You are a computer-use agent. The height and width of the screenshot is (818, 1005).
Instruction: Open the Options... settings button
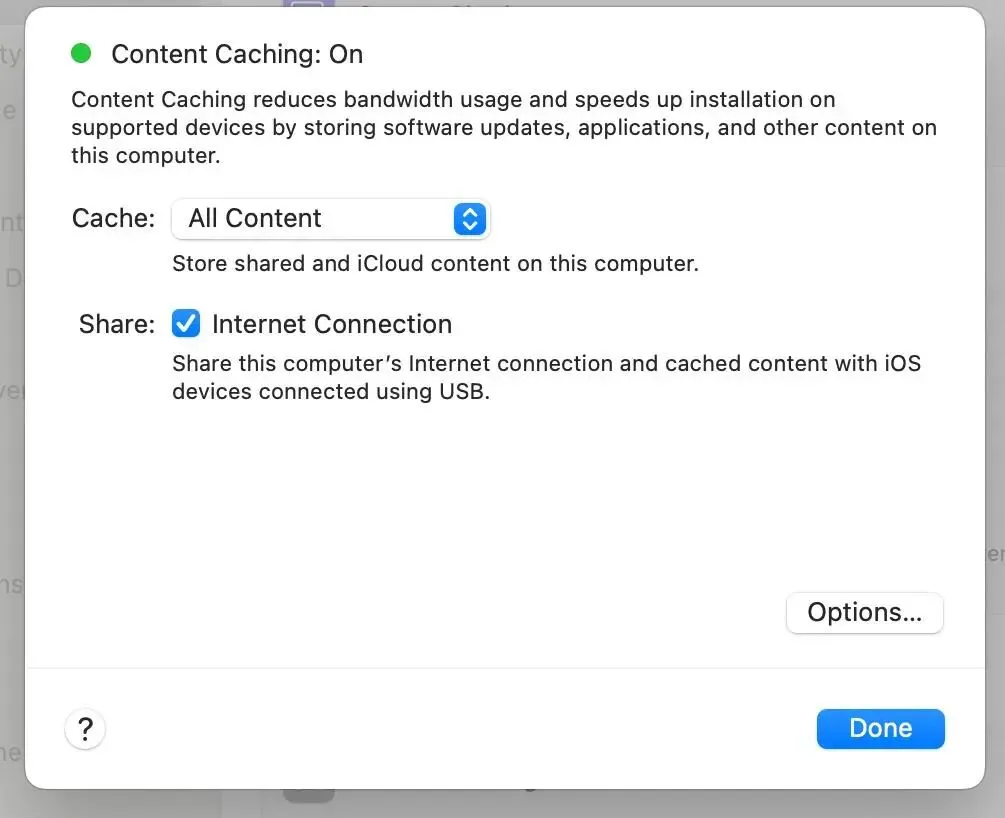pos(864,613)
